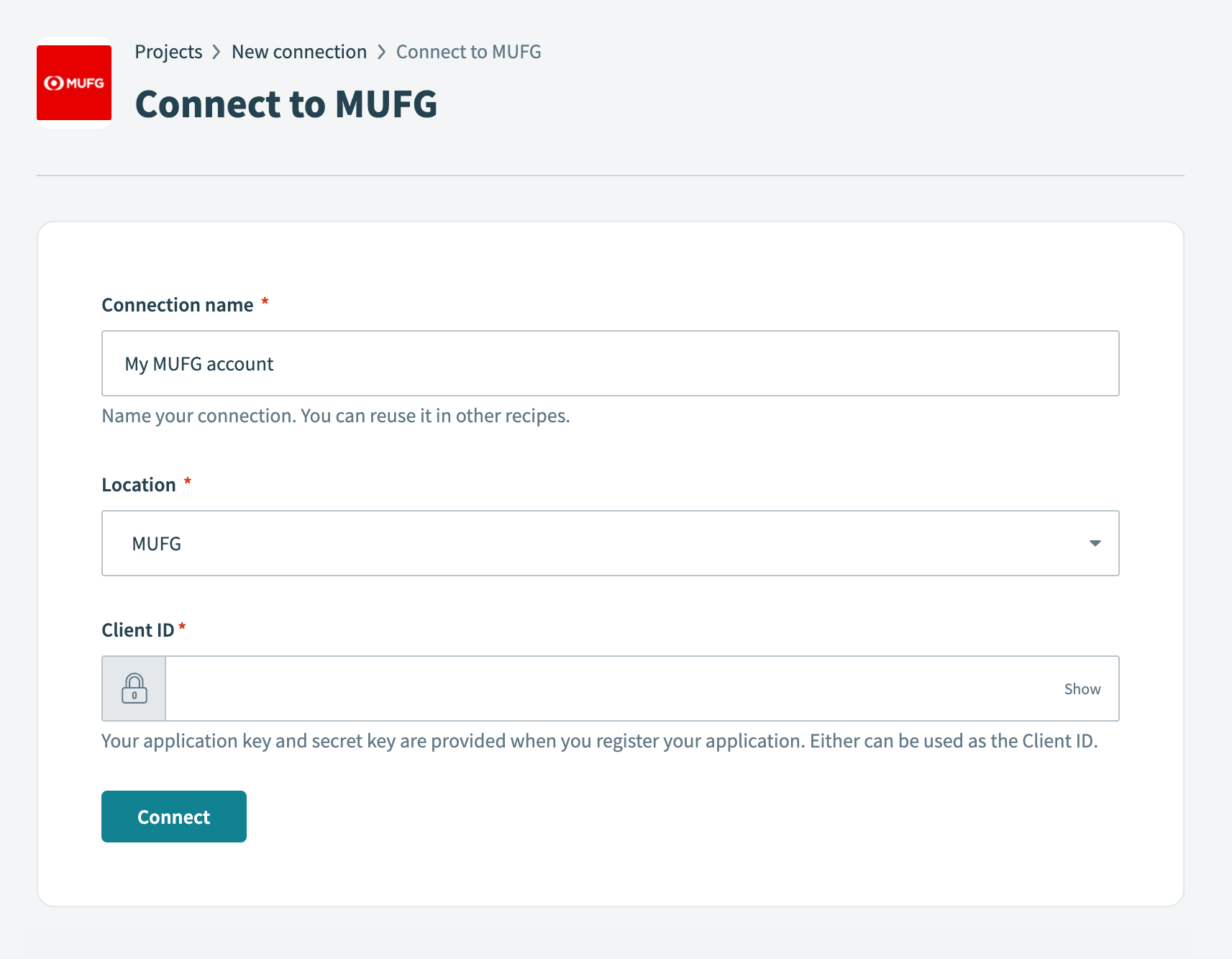The image size is (1232, 959).
Task: Click the Location dropdown caret arrow
Action: tap(1095, 543)
